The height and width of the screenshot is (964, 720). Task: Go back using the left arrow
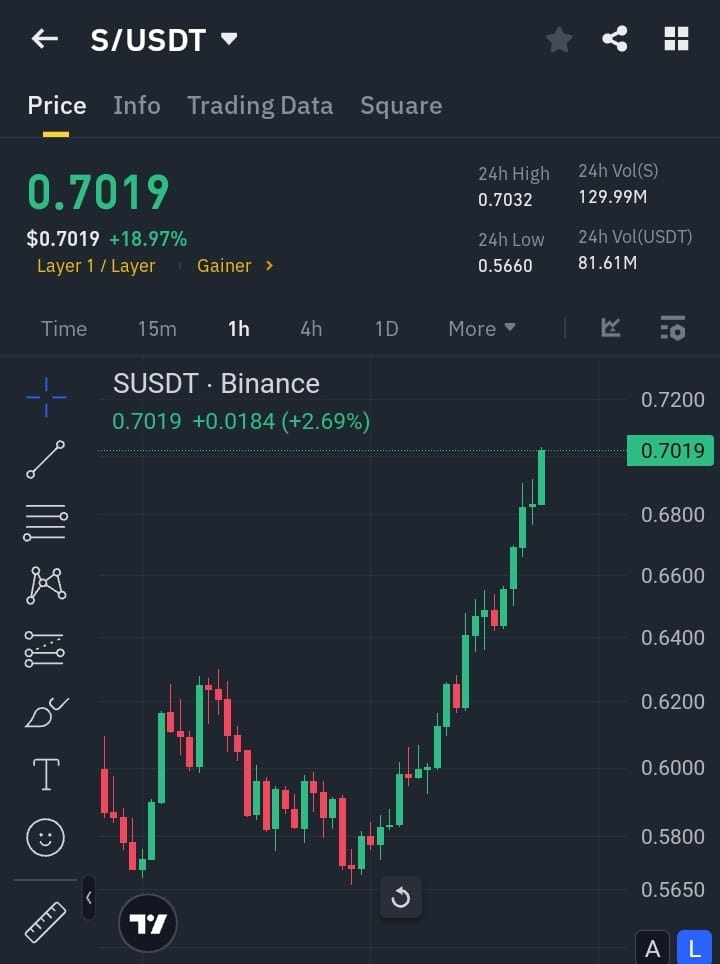coord(44,39)
